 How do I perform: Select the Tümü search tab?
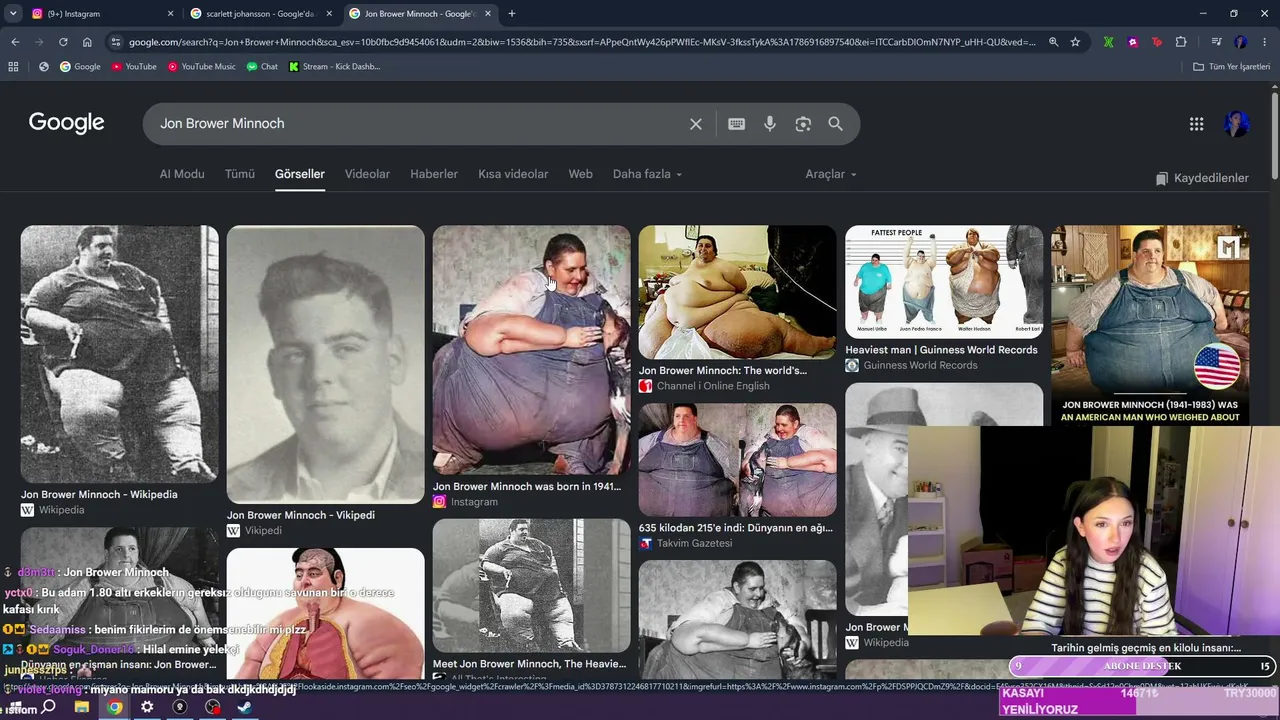pyautogui.click(x=240, y=174)
